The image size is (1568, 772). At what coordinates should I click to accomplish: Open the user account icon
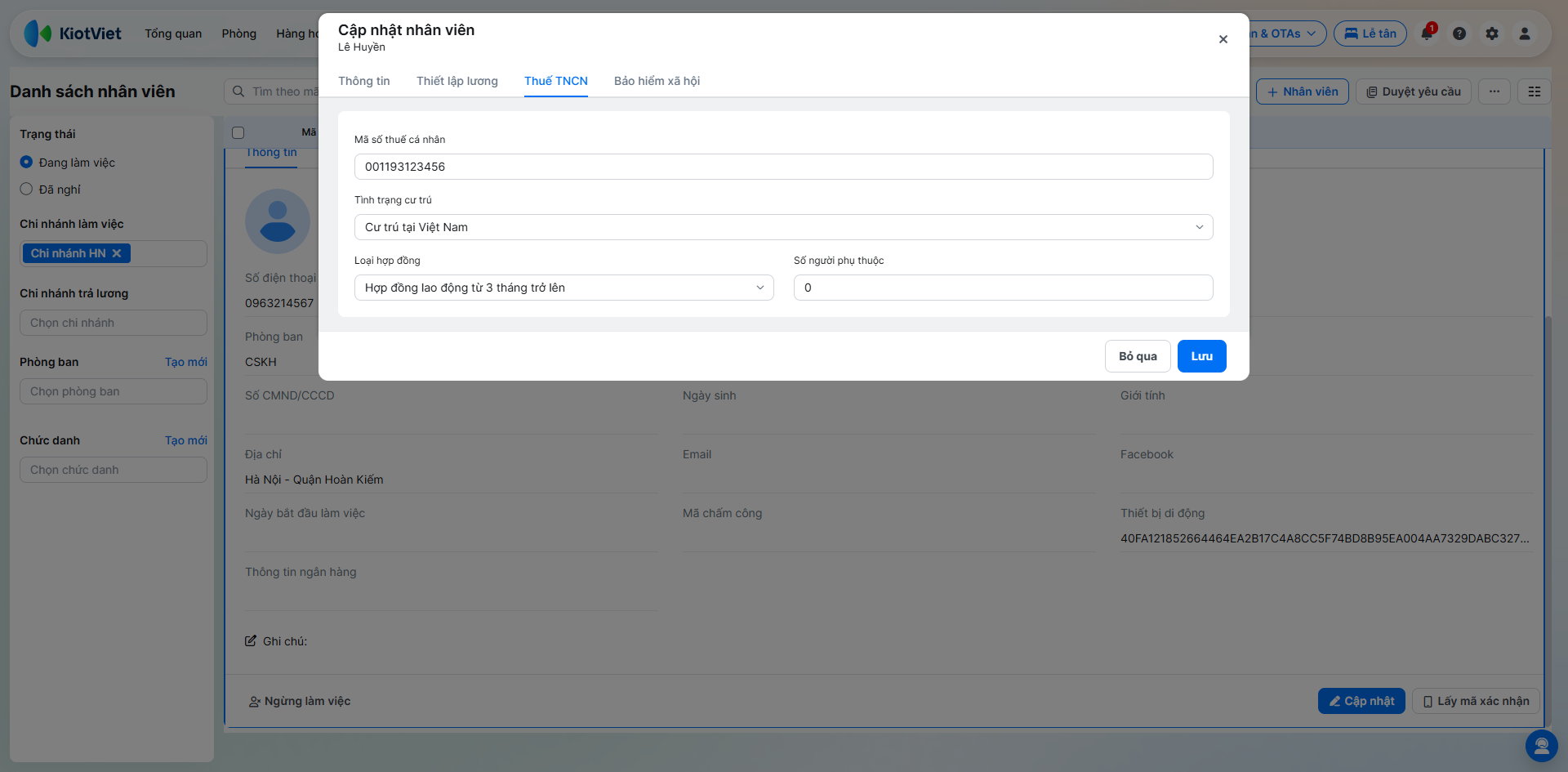tap(1525, 33)
